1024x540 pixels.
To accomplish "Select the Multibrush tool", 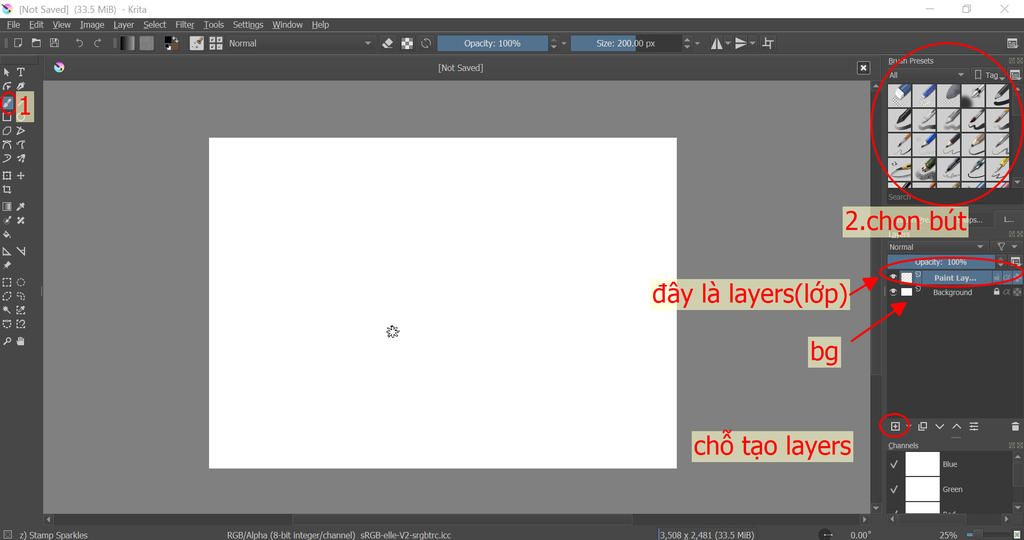I will click(21, 159).
